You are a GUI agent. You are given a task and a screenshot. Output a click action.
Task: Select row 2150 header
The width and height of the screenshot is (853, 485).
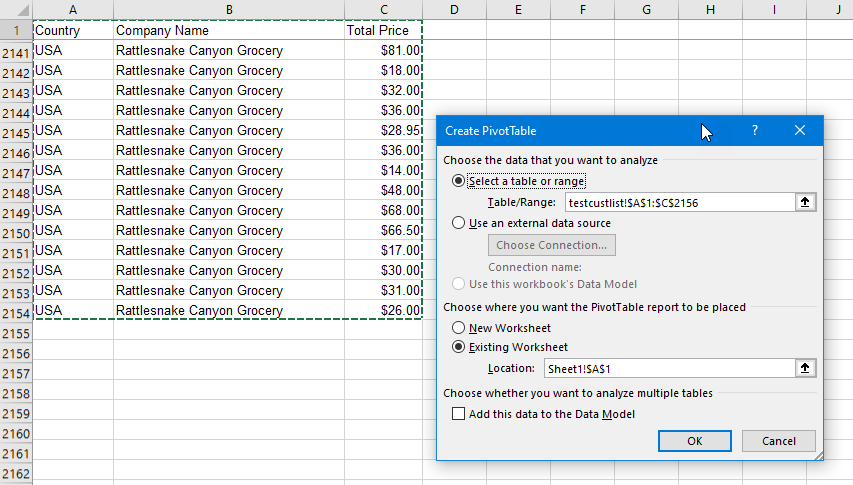pos(16,232)
